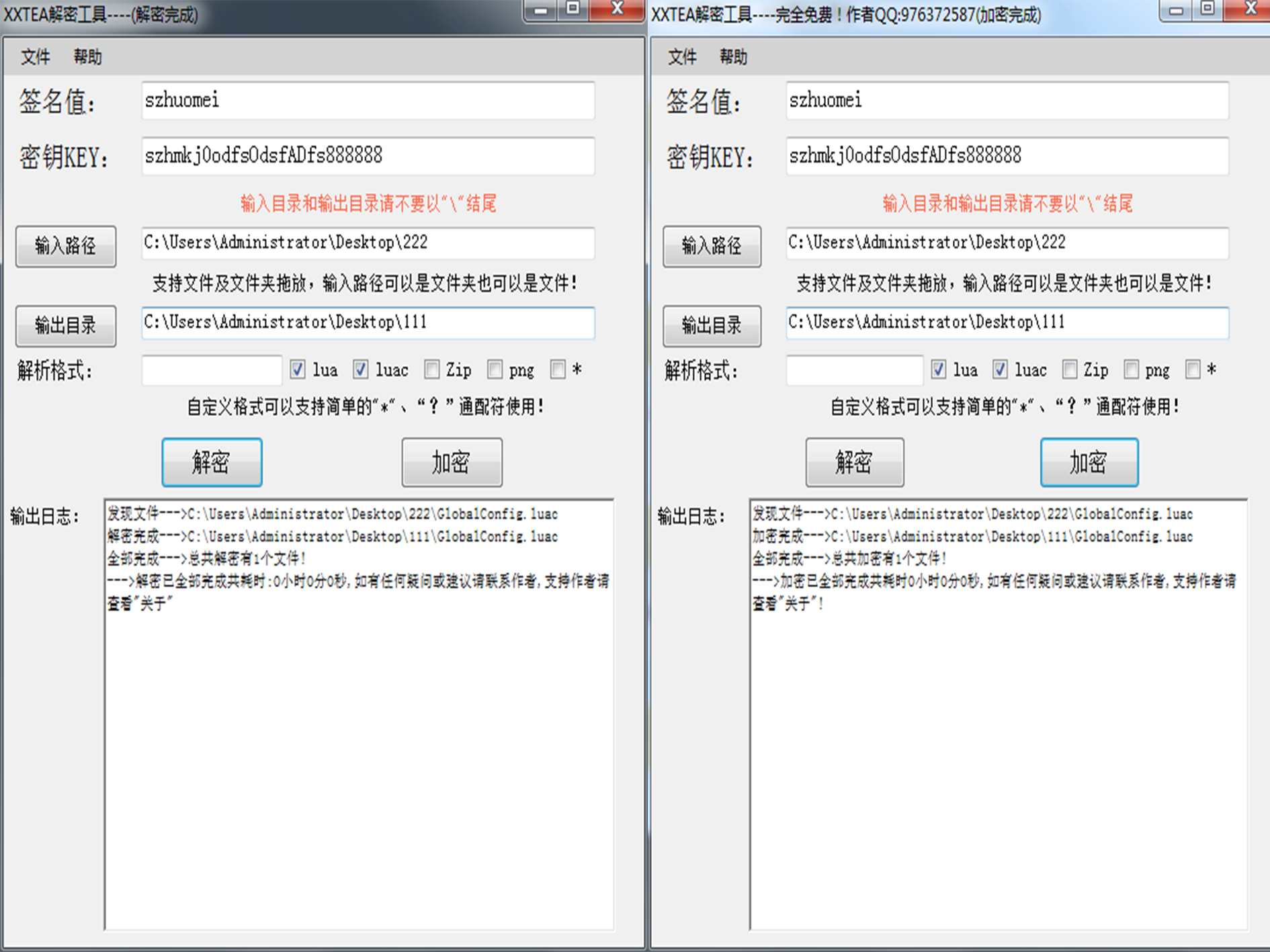Viewport: 1270px width, 952px height.
Task: Enable the Zip checkbox in left window
Action: [431, 370]
